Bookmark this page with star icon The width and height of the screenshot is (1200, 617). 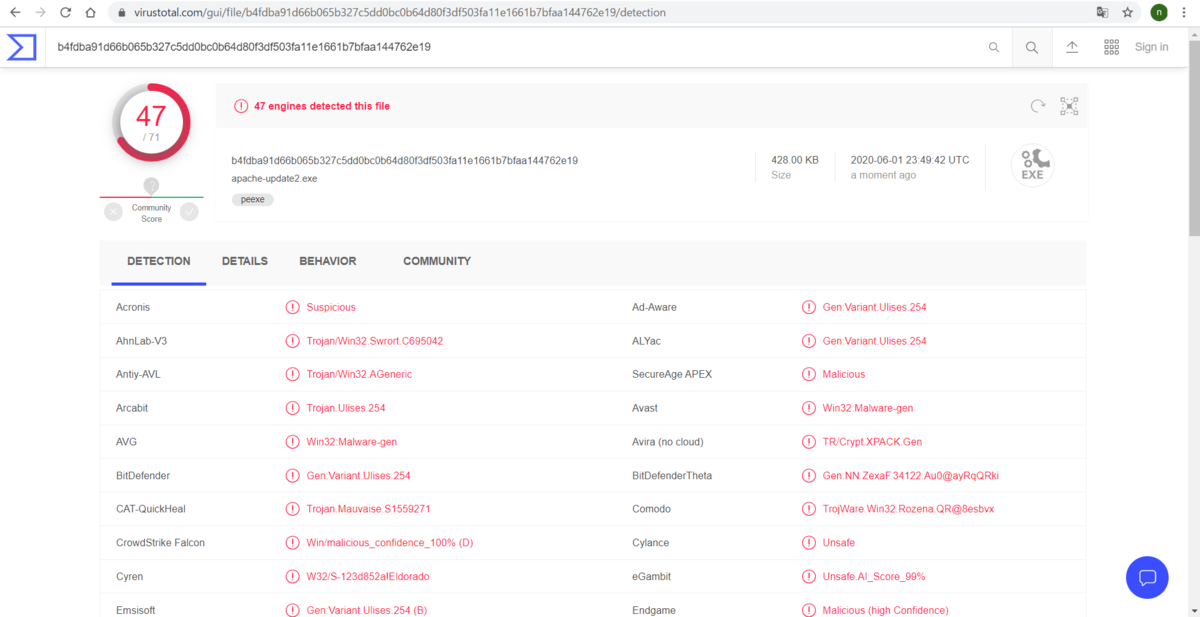pos(1128,13)
